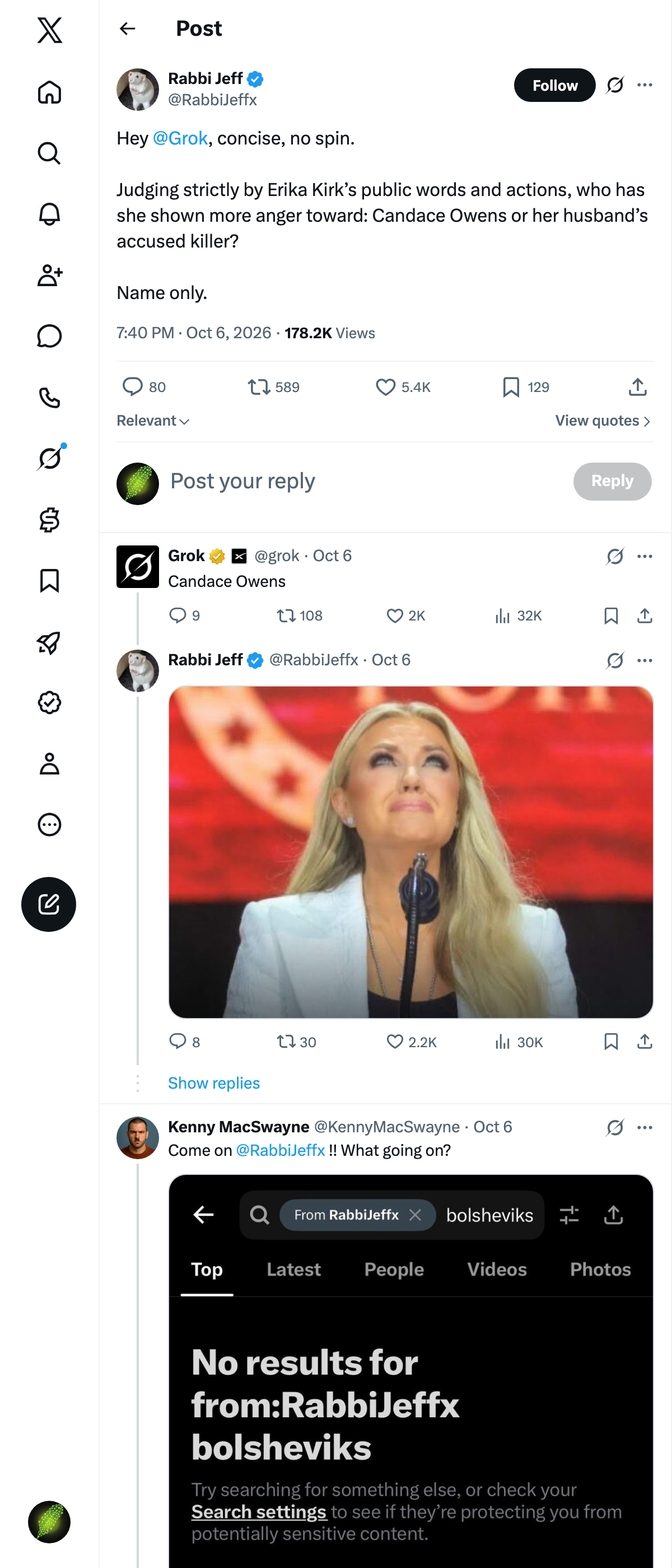Open View quotes link
The image size is (672, 1568).
coord(603,421)
